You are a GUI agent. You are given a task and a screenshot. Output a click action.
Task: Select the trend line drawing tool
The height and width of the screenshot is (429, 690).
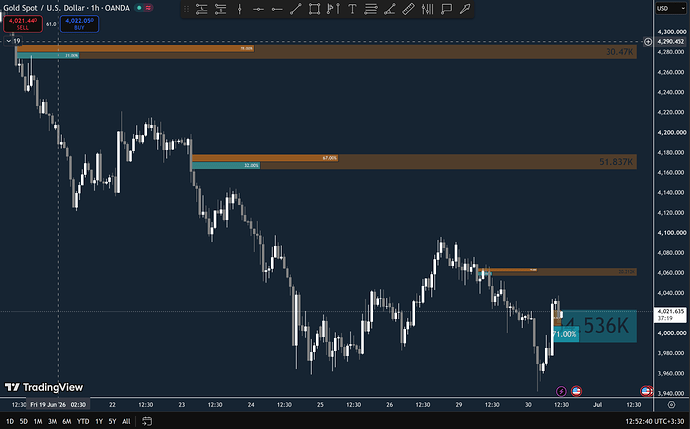pyautogui.click(x=296, y=9)
